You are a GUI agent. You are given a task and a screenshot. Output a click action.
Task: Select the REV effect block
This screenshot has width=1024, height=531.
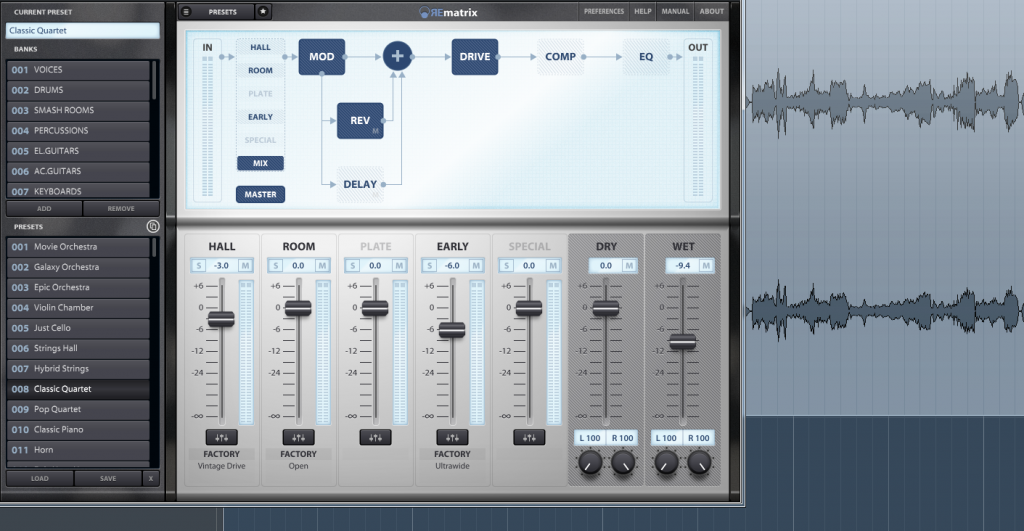pos(360,121)
